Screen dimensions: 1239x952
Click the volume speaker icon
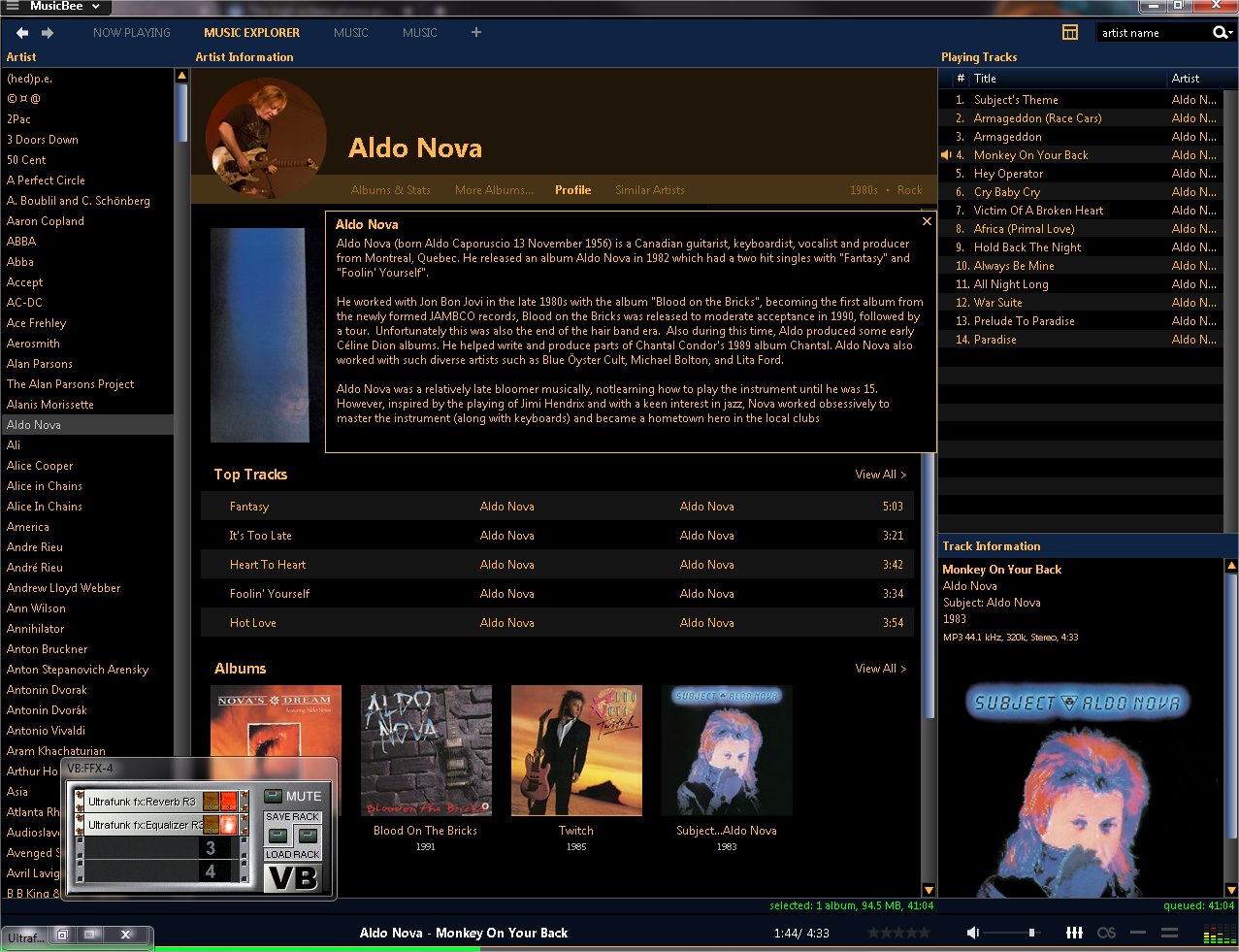[973, 933]
